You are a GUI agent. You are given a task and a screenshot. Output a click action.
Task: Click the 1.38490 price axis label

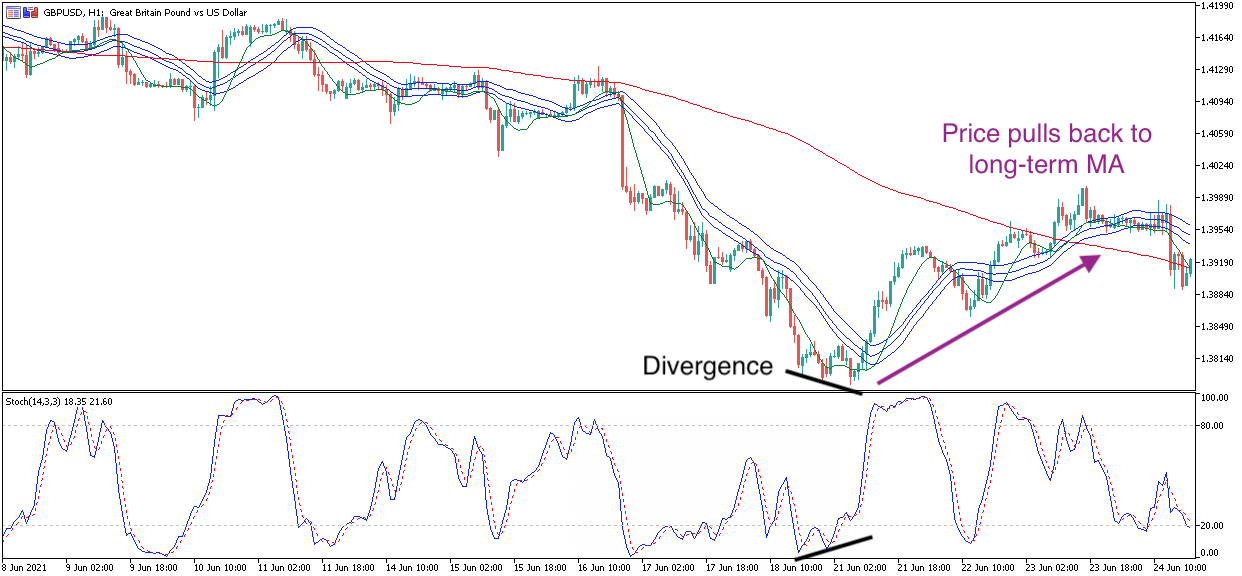tap(1215, 327)
